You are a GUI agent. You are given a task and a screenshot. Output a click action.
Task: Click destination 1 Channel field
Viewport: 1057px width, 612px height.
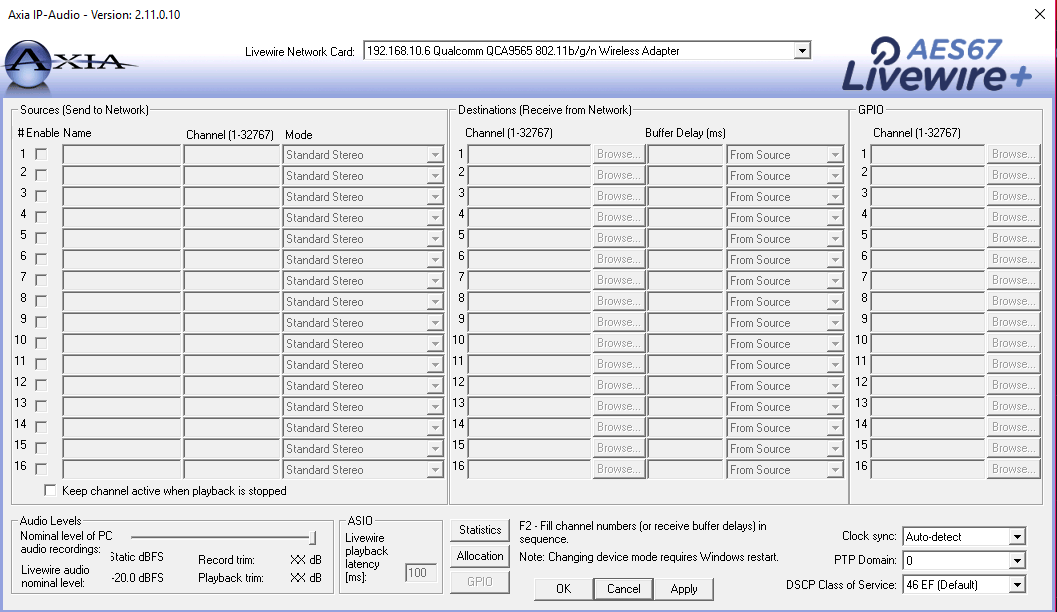tap(529, 155)
